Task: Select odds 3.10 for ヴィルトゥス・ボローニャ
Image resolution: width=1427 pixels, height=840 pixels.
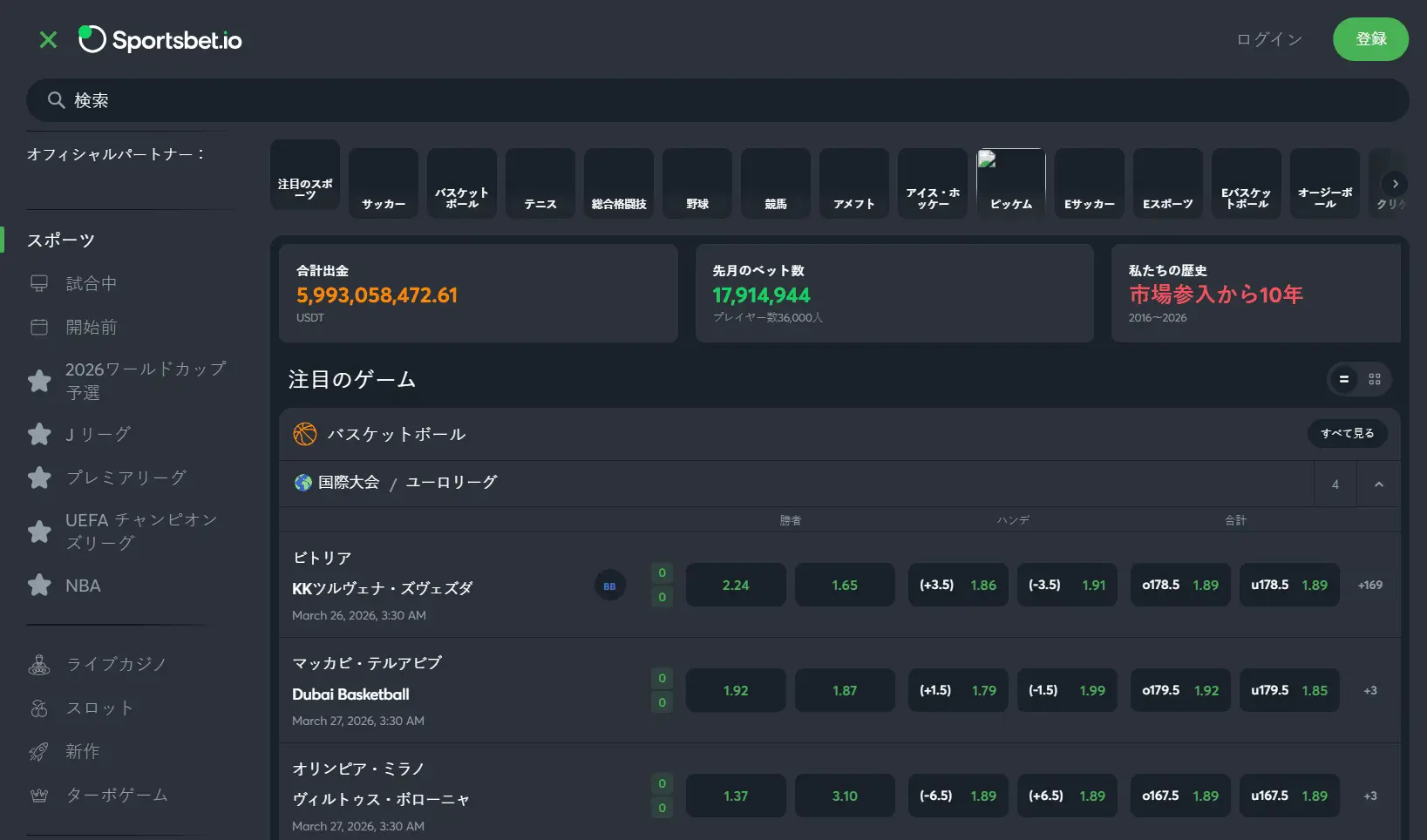Action: pyautogui.click(x=845, y=796)
